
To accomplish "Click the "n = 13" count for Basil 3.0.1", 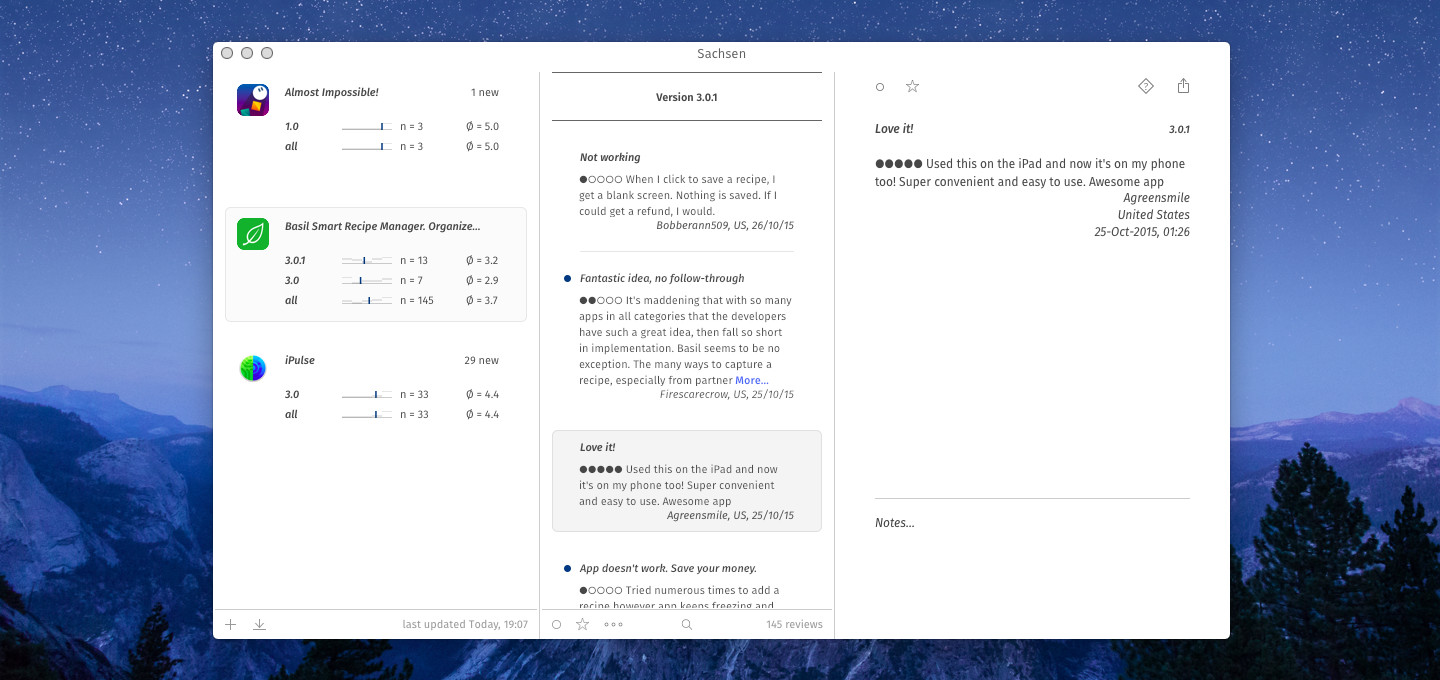I will [414, 260].
